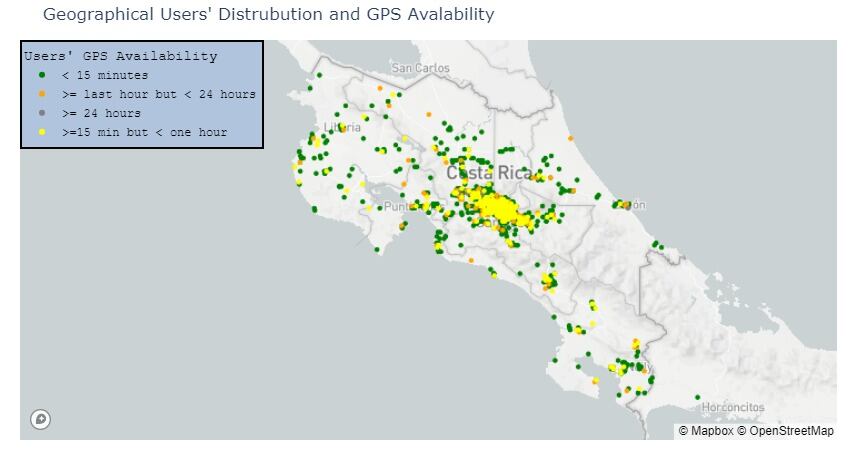Click the gray legend marker dot
Image resolution: width=857 pixels, height=450 pixels.
[41, 113]
